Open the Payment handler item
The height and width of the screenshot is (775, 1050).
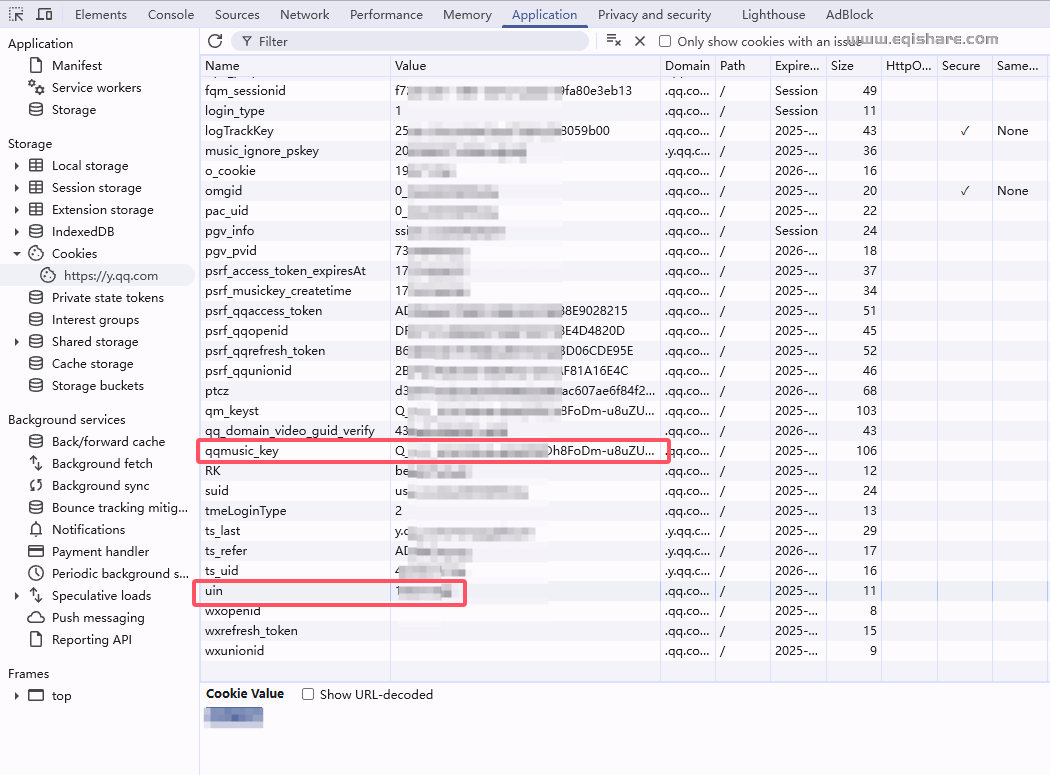[100, 552]
